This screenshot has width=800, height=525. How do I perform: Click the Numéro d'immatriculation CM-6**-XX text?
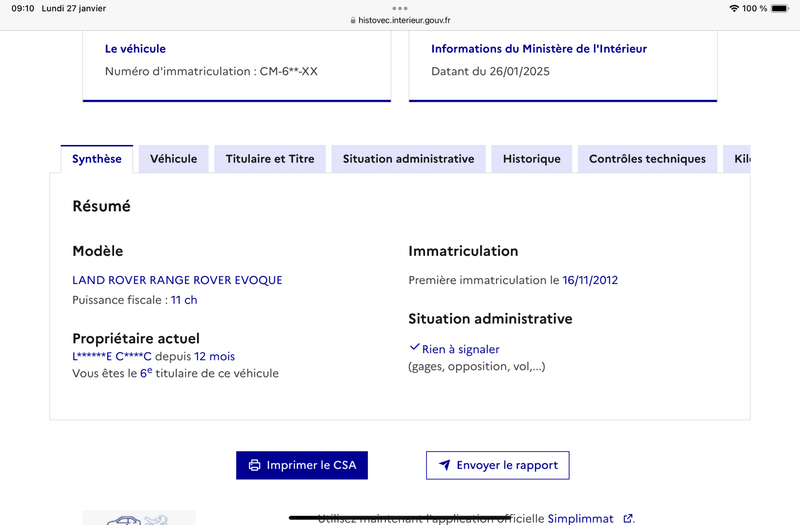pos(211,71)
